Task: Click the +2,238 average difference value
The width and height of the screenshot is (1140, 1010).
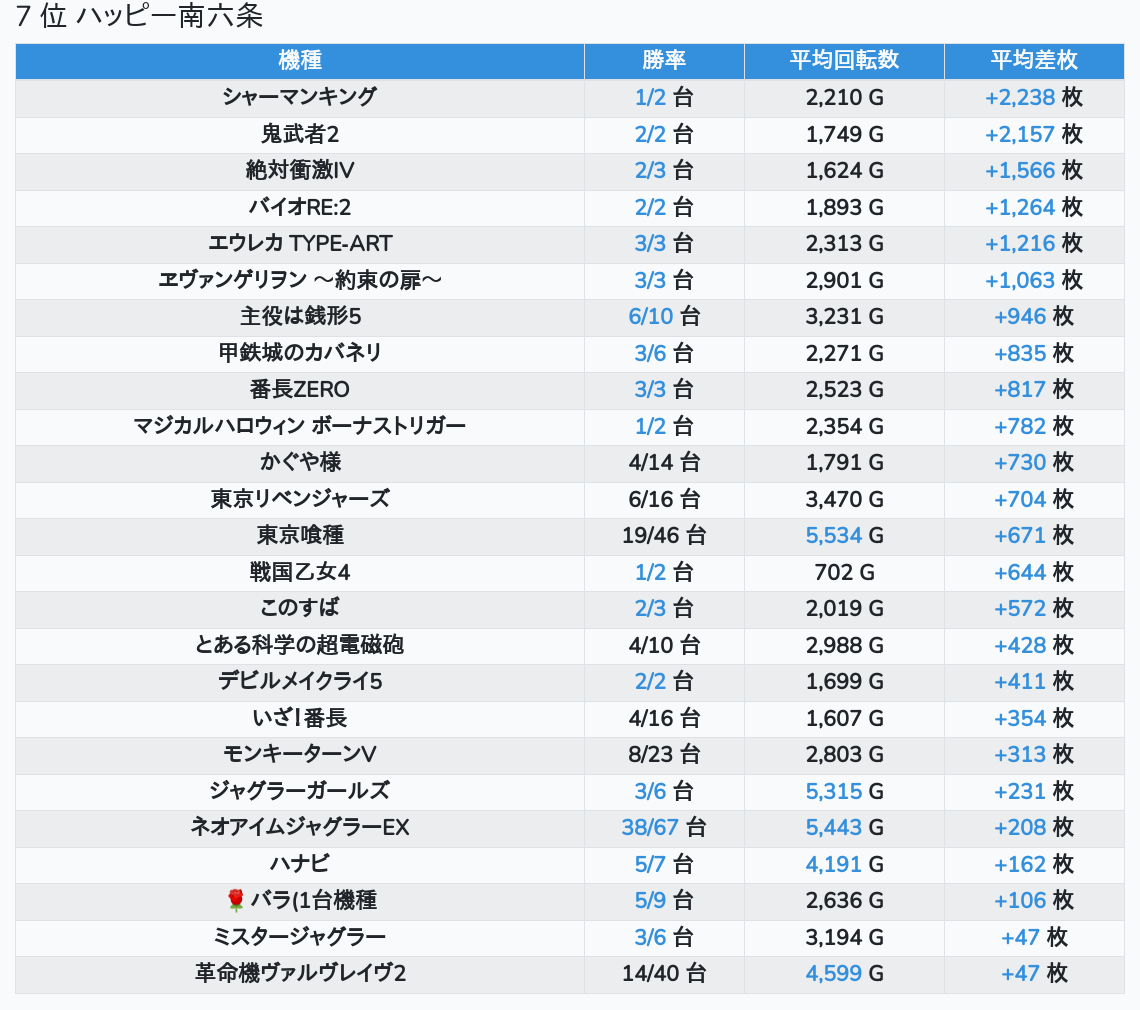Action: 1019,97
